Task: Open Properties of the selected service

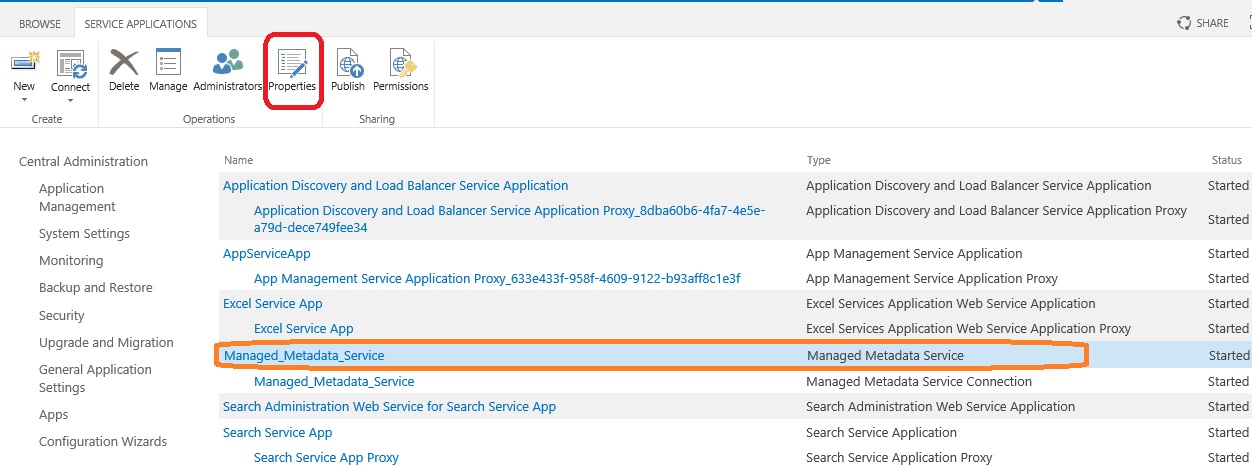Action: pyautogui.click(x=292, y=63)
